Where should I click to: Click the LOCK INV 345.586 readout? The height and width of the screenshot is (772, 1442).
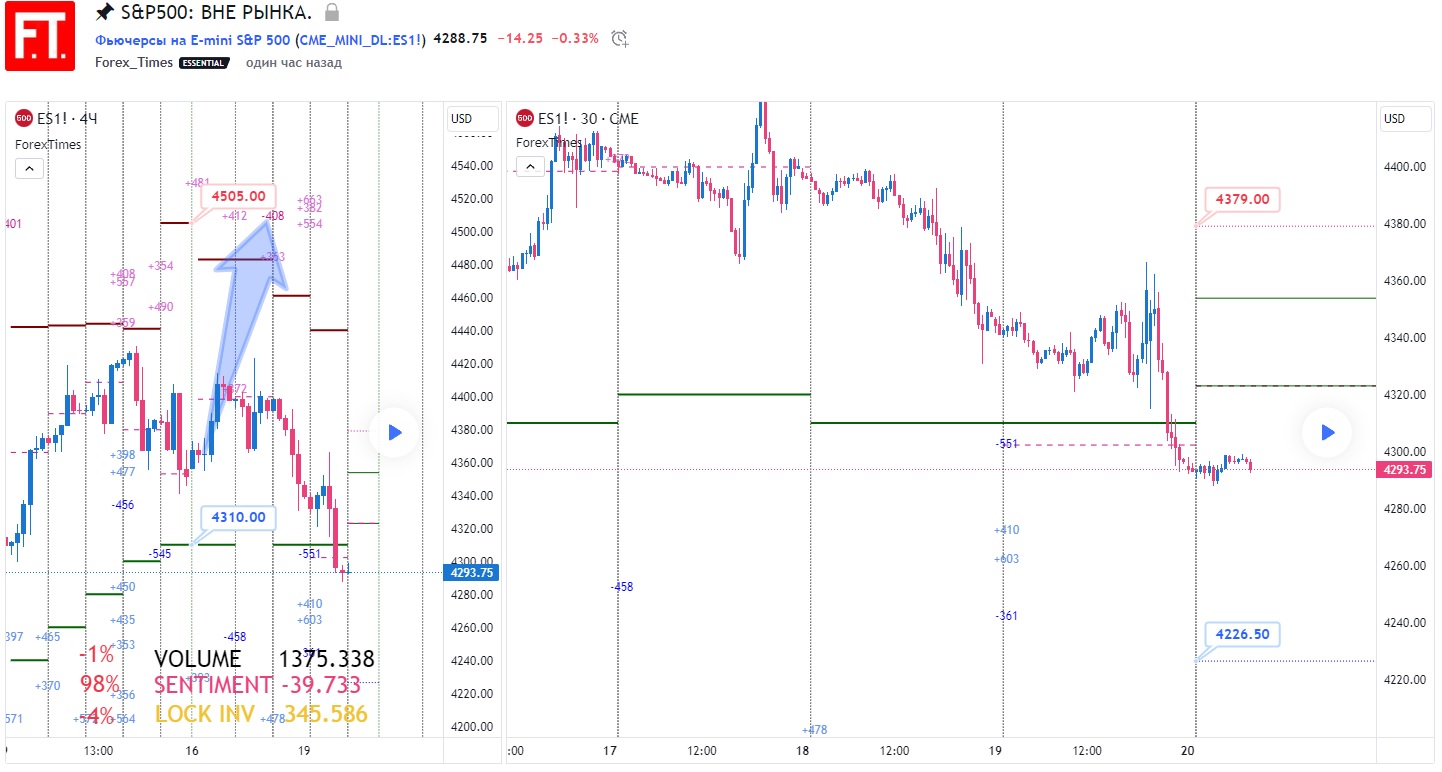pos(261,714)
